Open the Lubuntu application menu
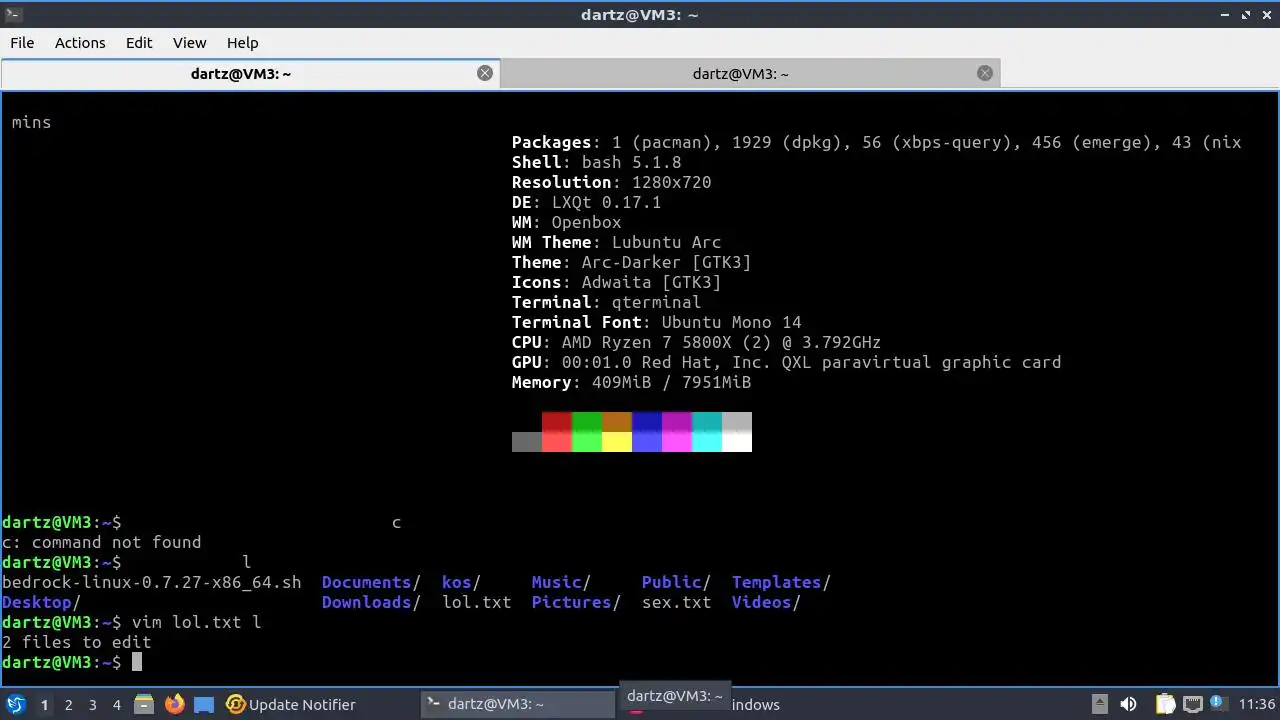Viewport: 1280px width, 720px height. coord(16,704)
